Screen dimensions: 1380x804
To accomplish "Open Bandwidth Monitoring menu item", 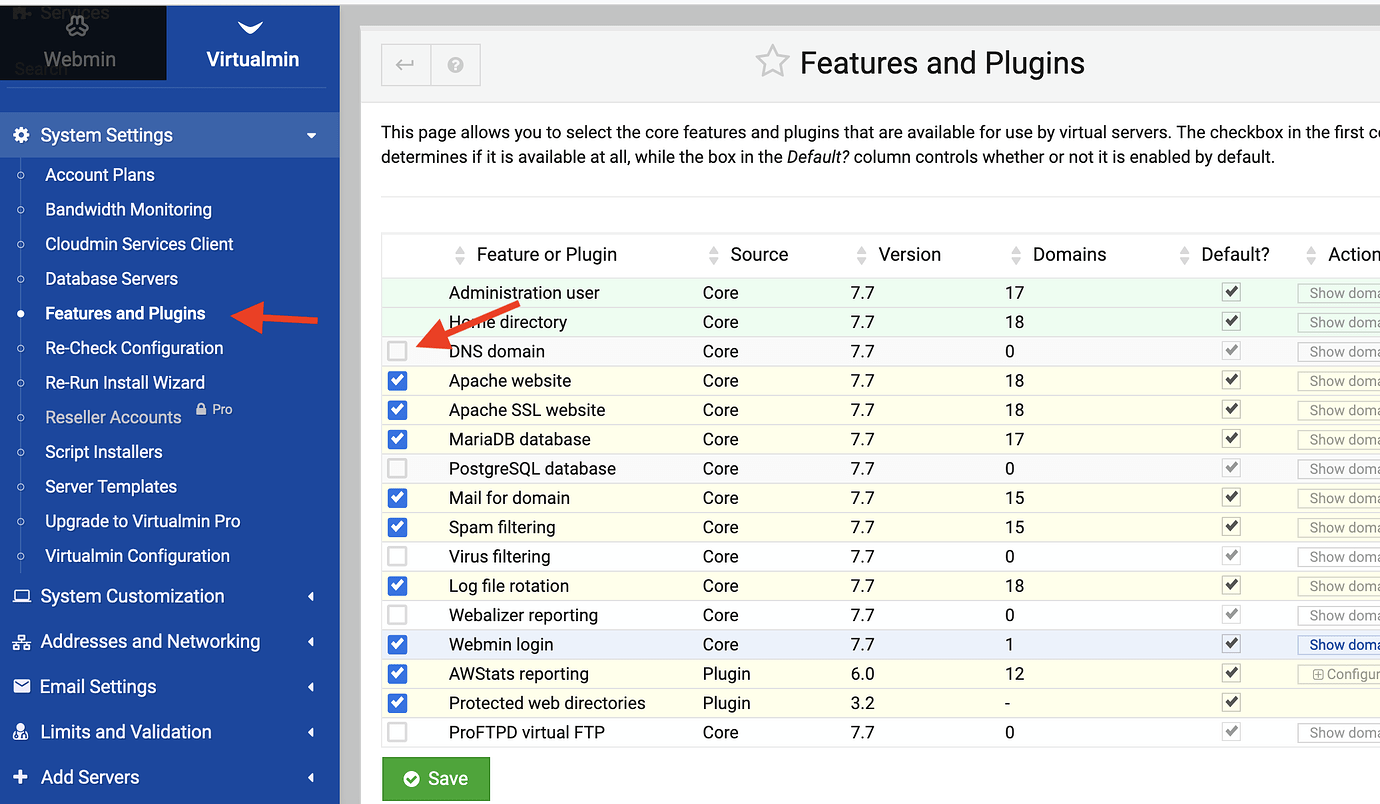I will 128,209.
